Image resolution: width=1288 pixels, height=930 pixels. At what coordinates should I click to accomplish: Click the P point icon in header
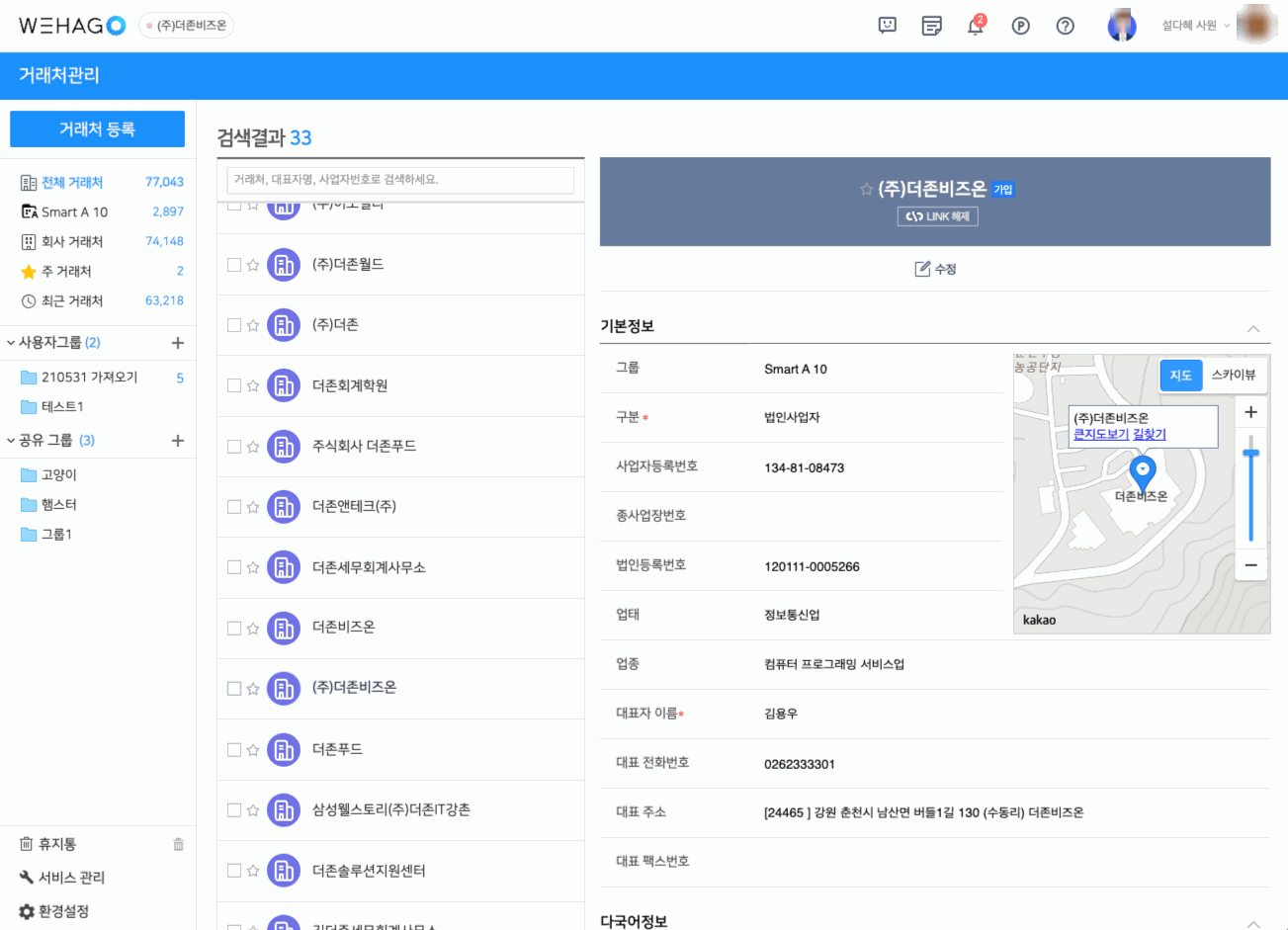coord(1021,26)
